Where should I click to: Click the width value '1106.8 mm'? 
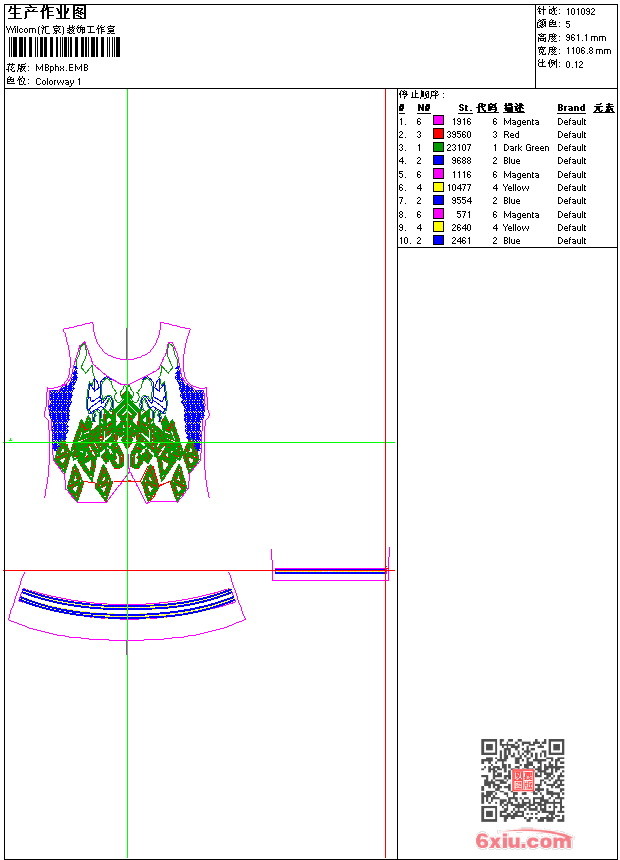(x=588, y=51)
